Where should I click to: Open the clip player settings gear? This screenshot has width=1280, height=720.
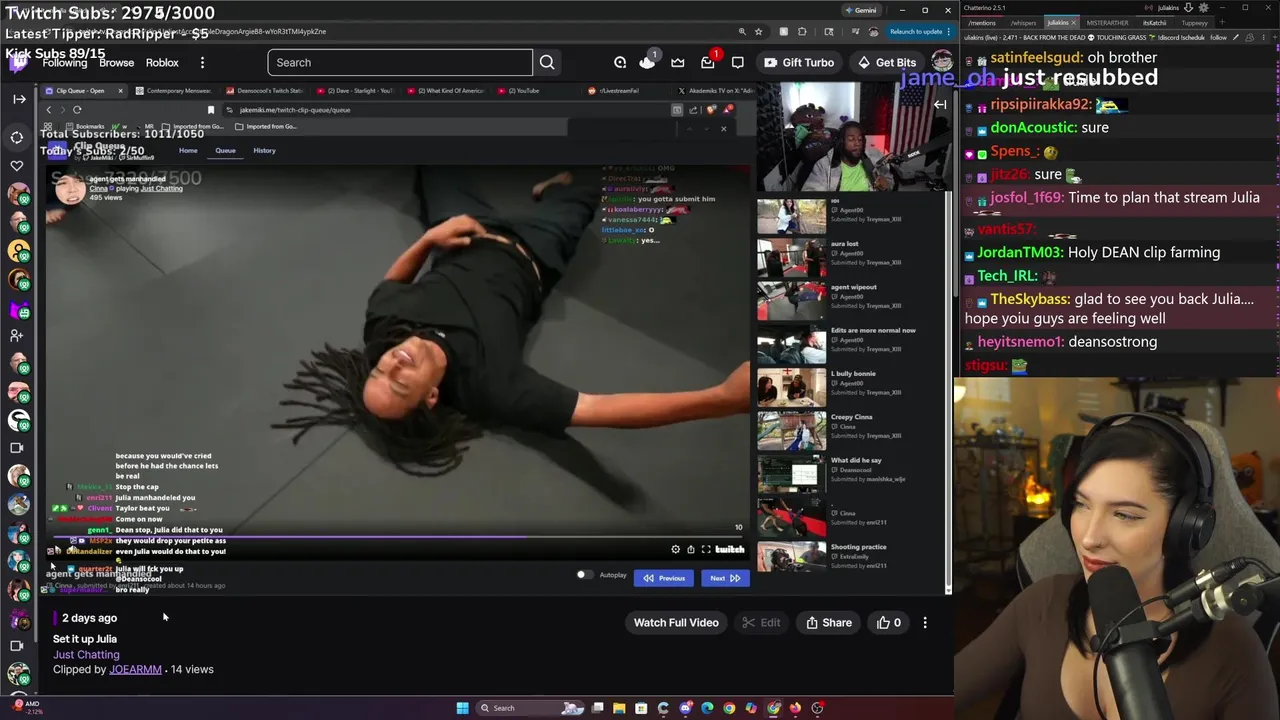[675, 549]
